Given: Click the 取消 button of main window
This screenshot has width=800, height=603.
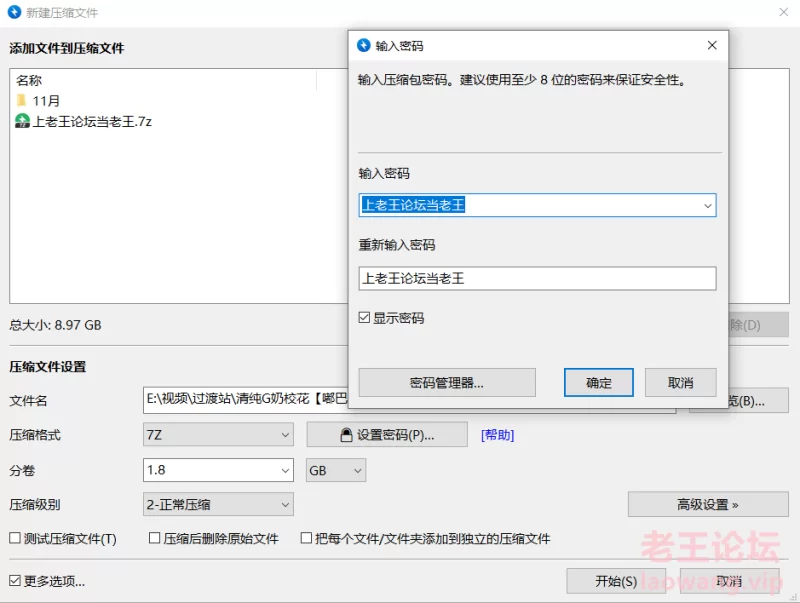Looking at the screenshot, I should (x=730, y=581).
